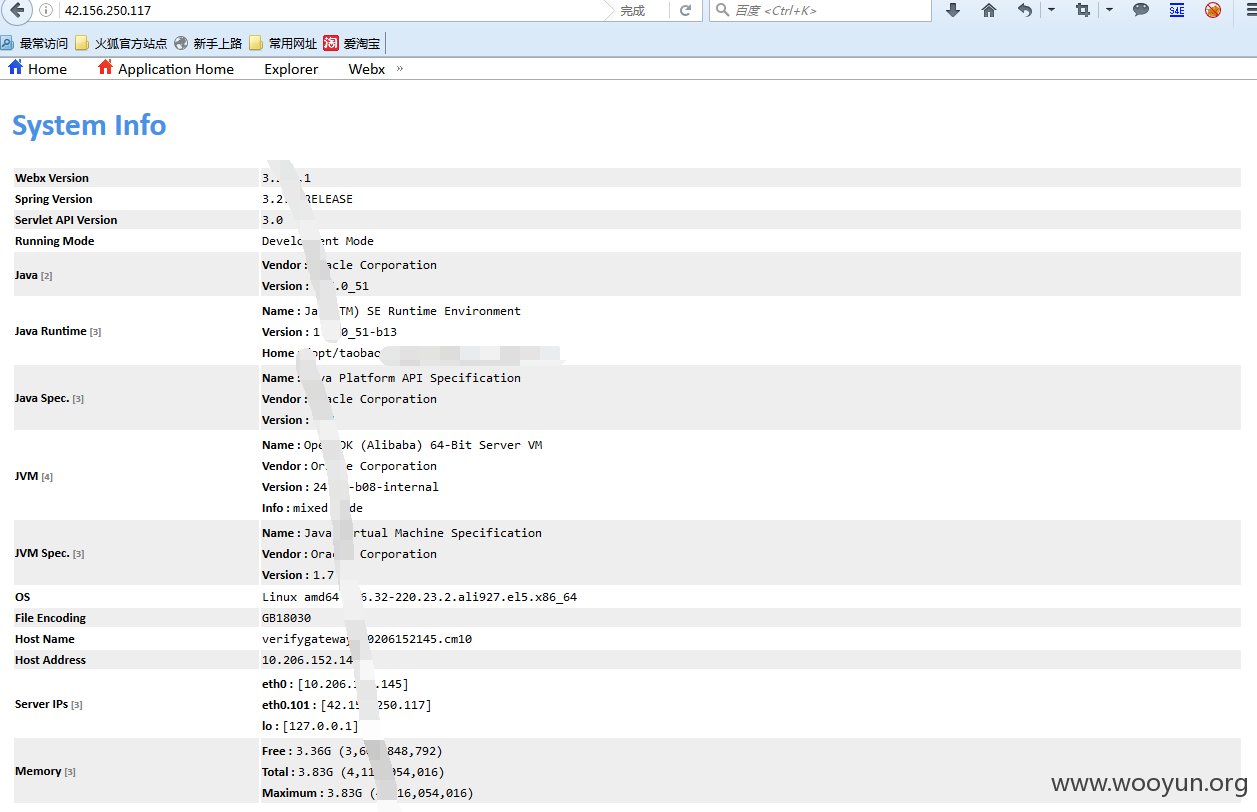Click the Webx Version row label

pyautogui.click(x=52, y=178)
